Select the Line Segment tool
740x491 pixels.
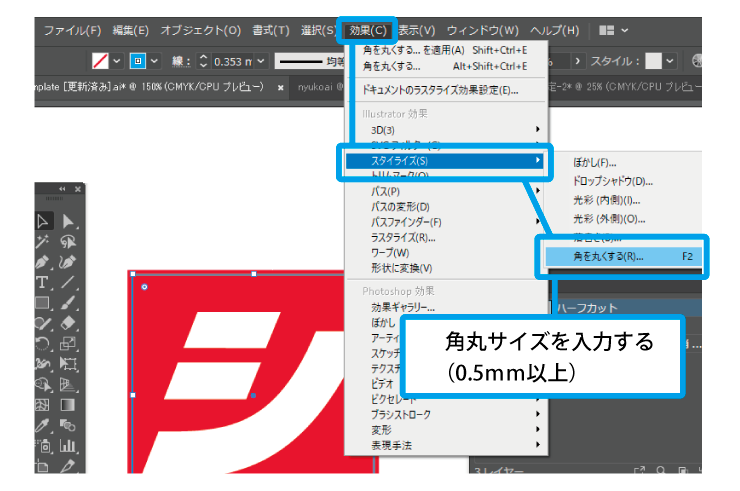point(68,282)
